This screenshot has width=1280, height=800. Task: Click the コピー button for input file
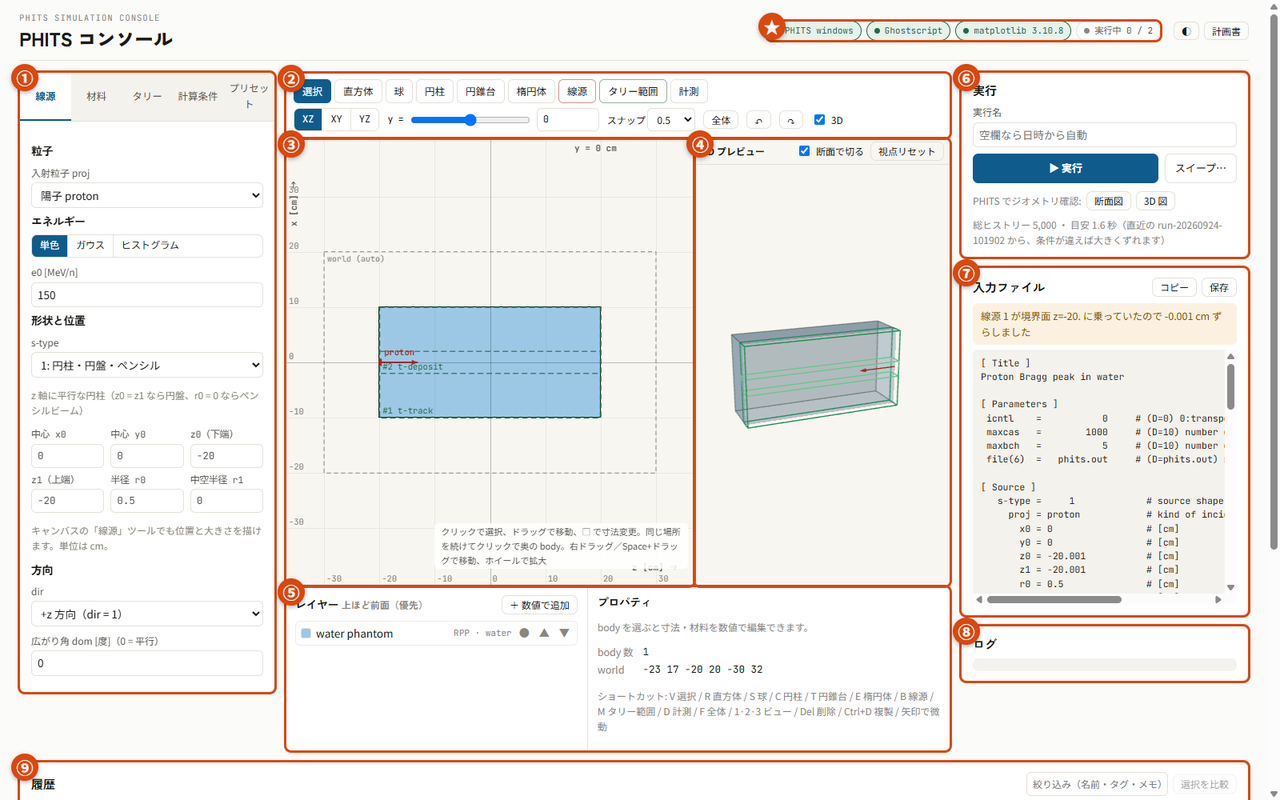tap(1174, 287)
